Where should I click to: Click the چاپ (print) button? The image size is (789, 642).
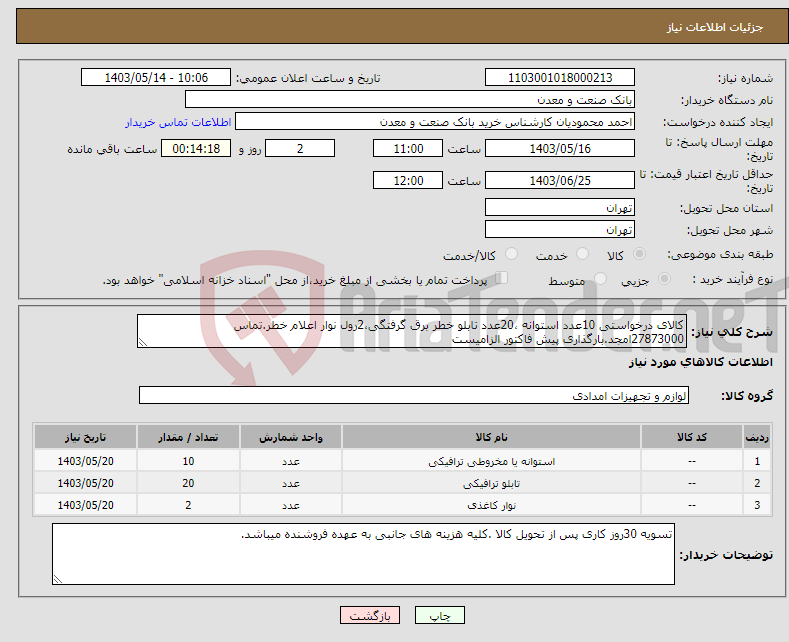439,615
